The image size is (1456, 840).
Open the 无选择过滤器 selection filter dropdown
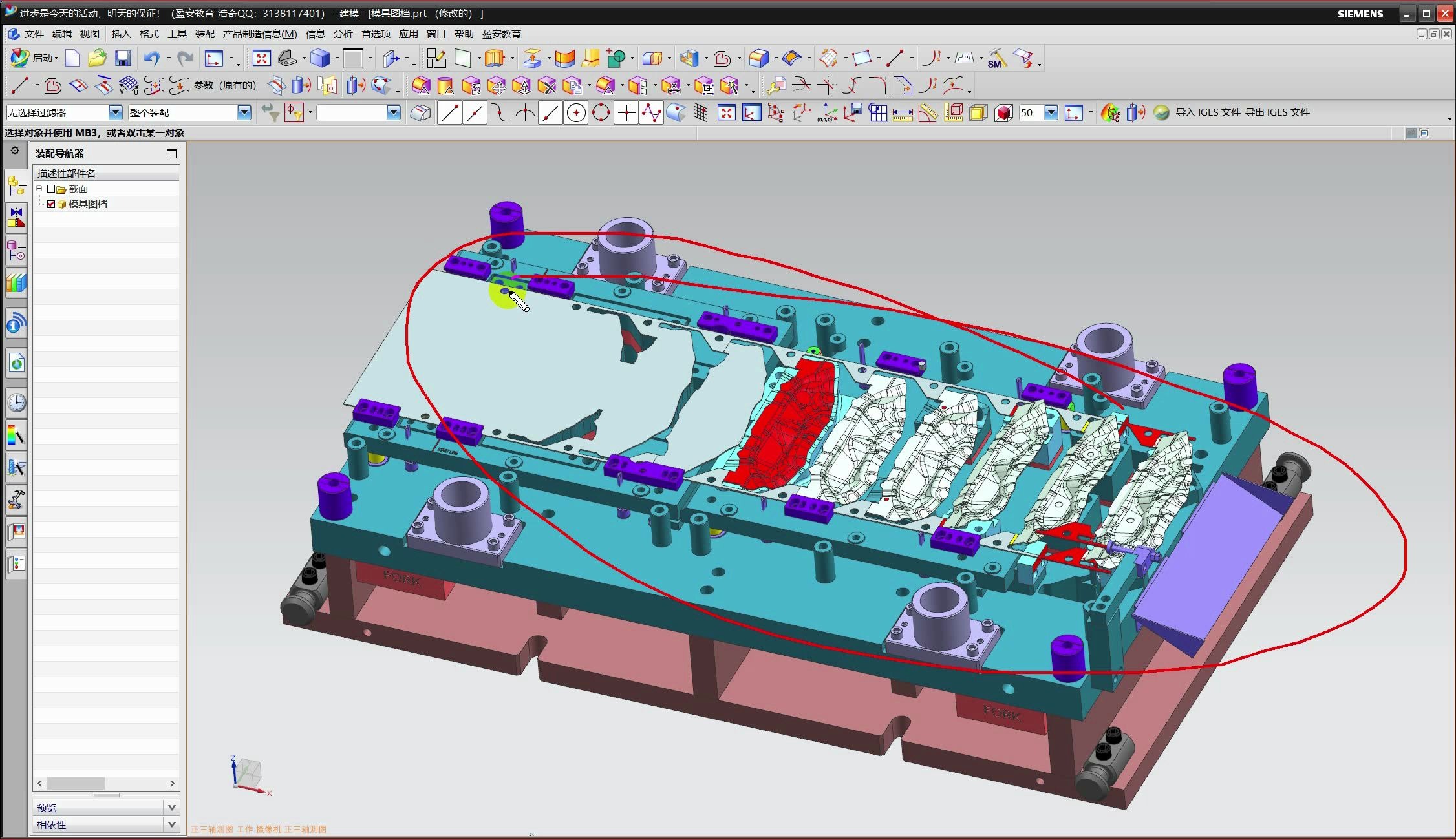coord(115,112)
